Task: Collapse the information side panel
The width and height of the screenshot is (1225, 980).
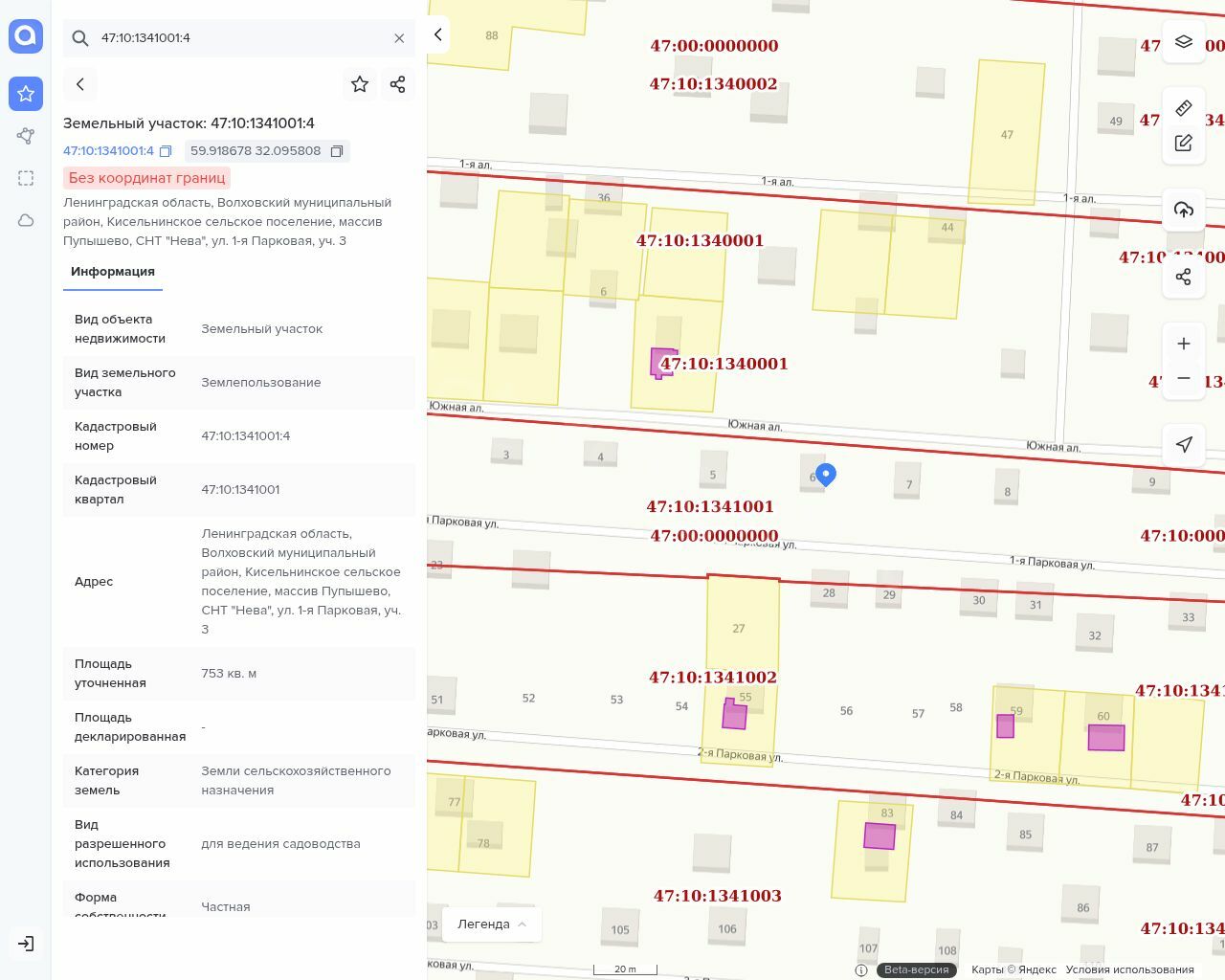Action: [438, 34]
